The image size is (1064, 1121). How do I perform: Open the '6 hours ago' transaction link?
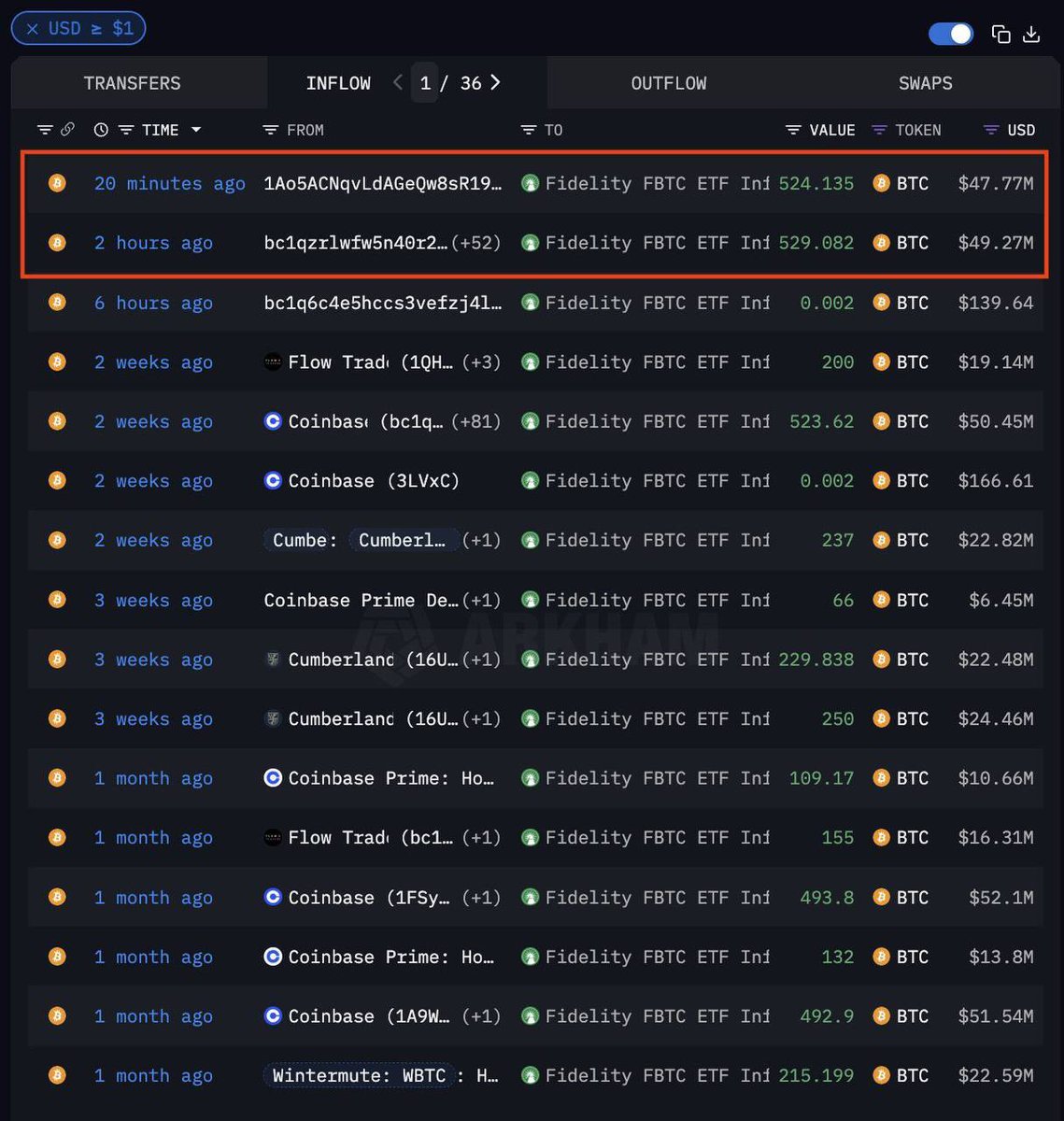pos(153,303)
